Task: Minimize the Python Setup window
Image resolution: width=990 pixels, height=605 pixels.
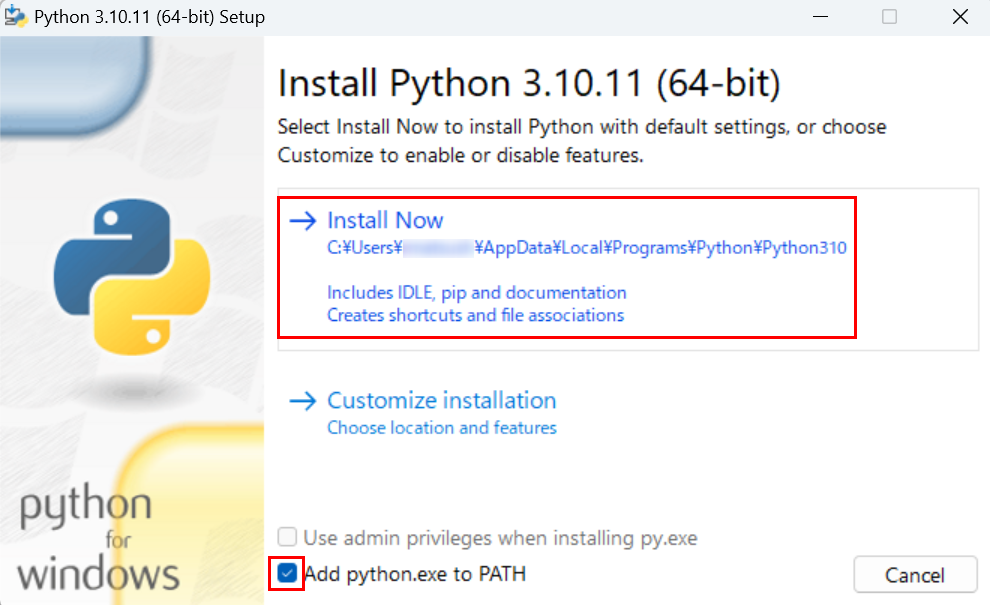Action: [820, 16]
